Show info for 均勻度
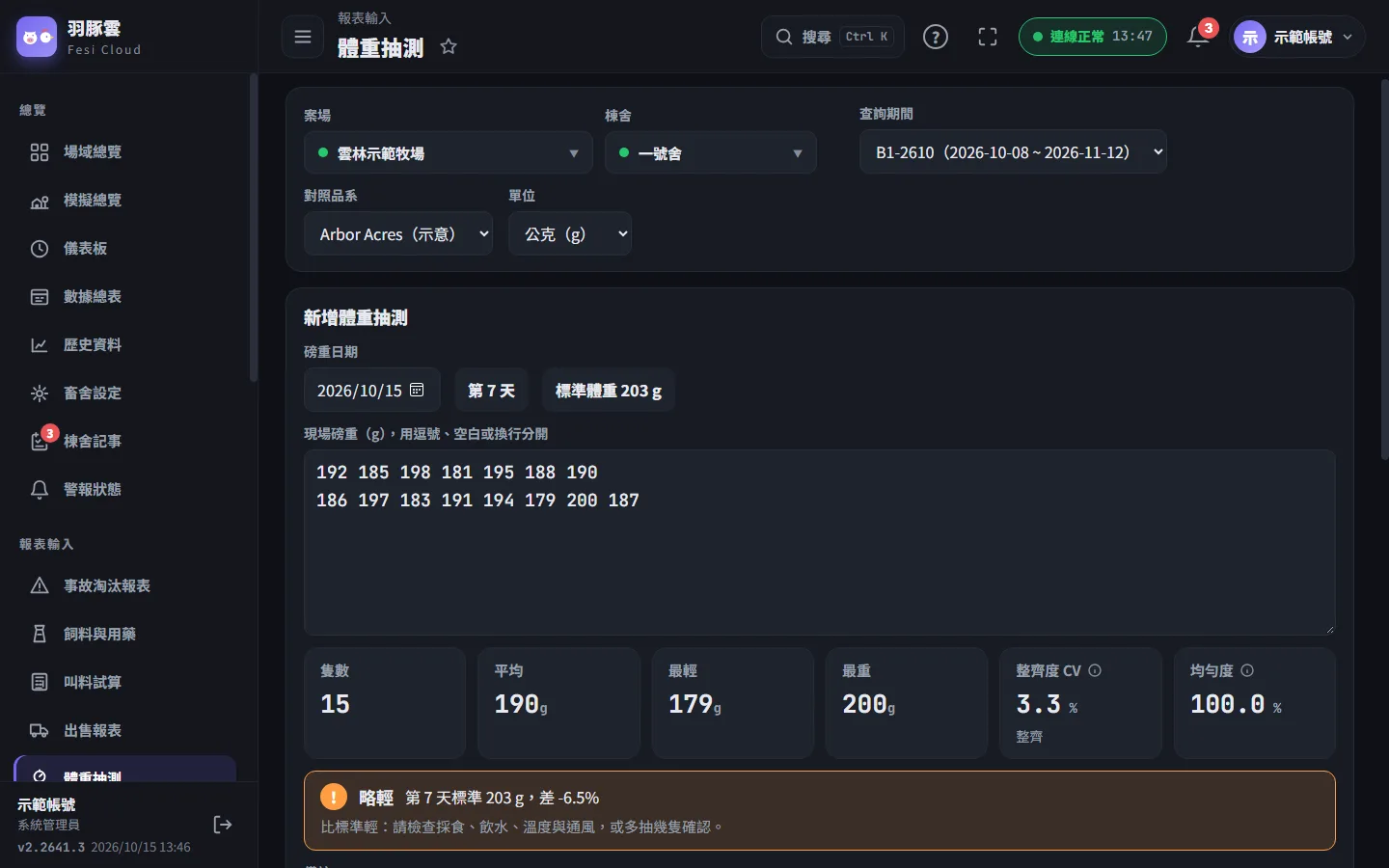This screenshot has height=868, width=1389. 1247,670
